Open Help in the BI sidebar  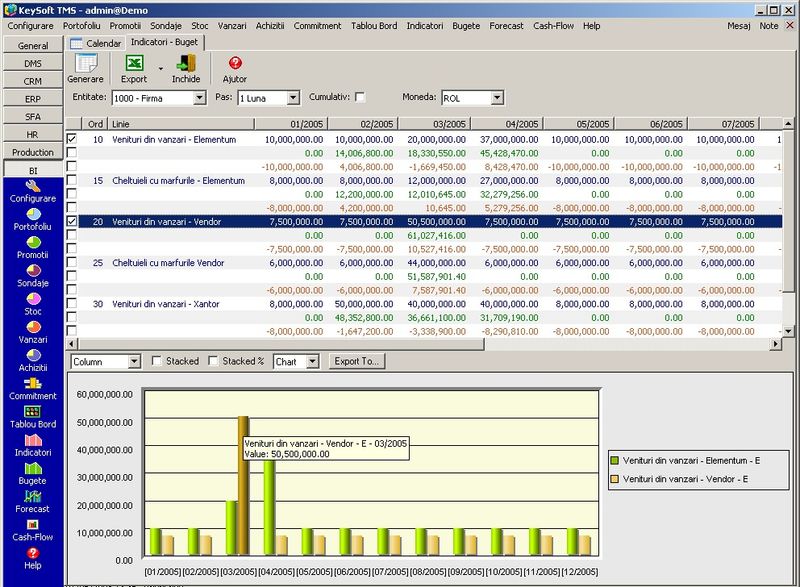(x=33, y=559)
